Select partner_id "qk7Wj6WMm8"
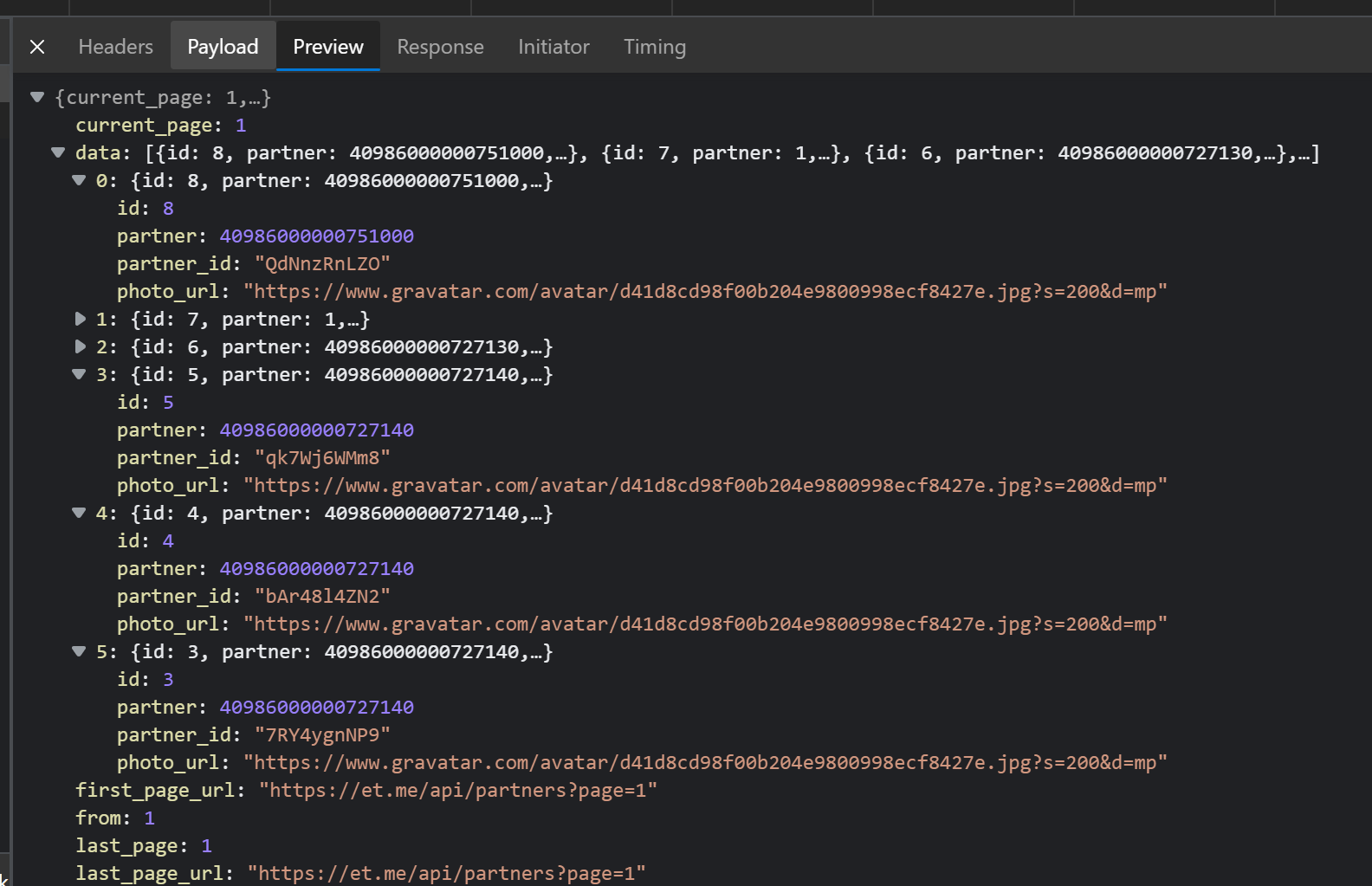 coord(322,457)
